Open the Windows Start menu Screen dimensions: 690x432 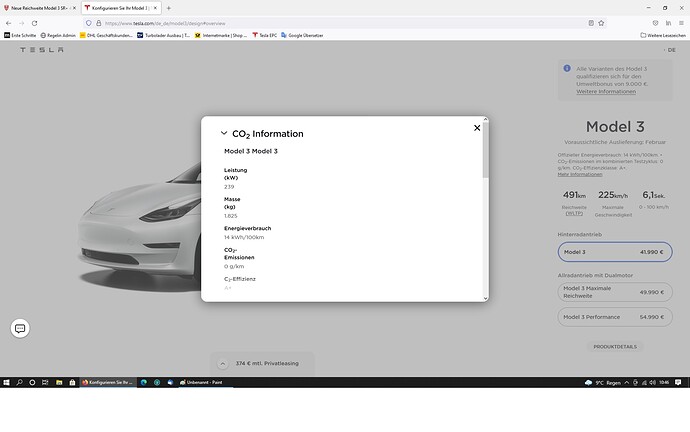click(x=6, y=382)
